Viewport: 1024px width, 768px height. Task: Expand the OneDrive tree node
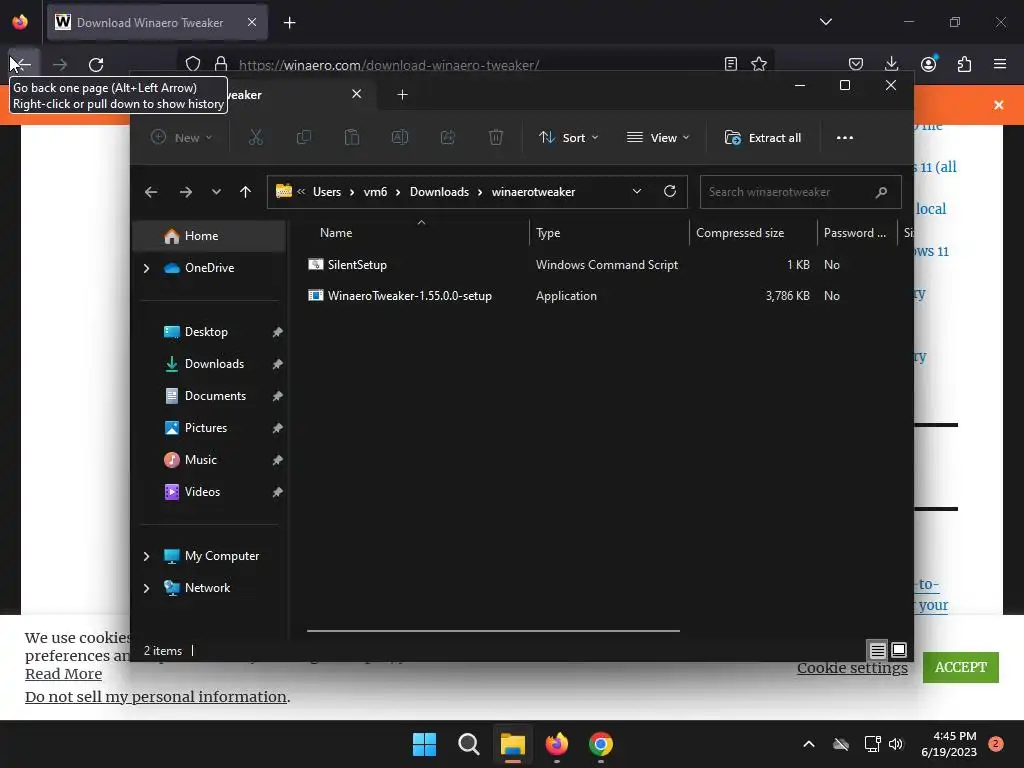(x=146, y=268)
